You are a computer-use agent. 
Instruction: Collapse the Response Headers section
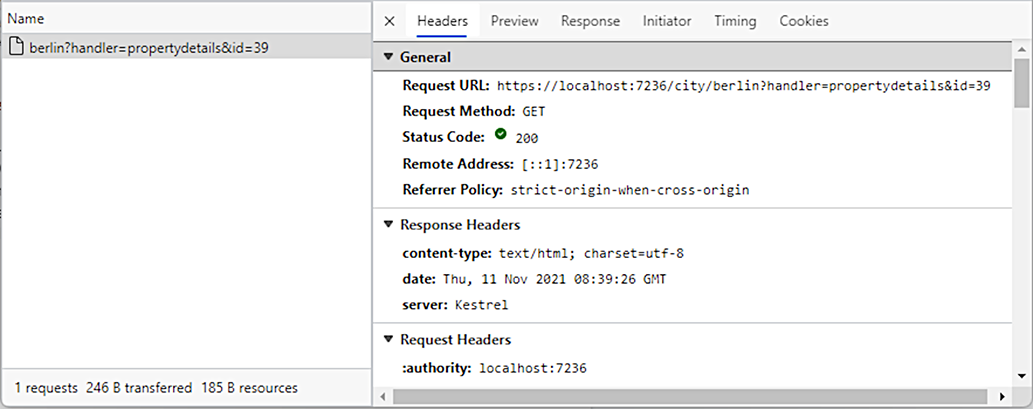point(389,225)
